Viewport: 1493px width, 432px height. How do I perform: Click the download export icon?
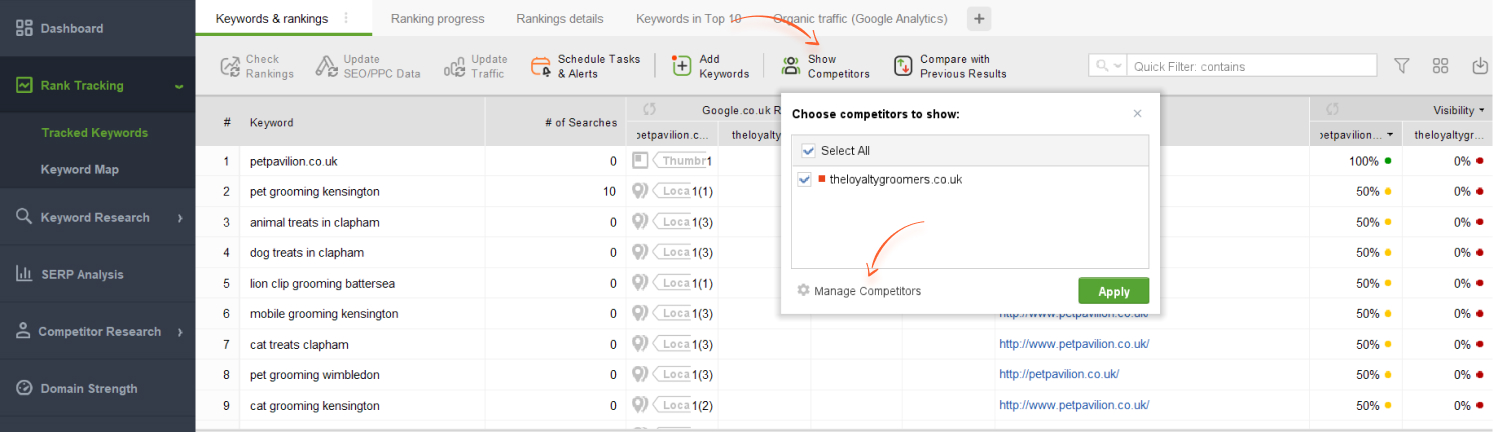(1481, 65)
